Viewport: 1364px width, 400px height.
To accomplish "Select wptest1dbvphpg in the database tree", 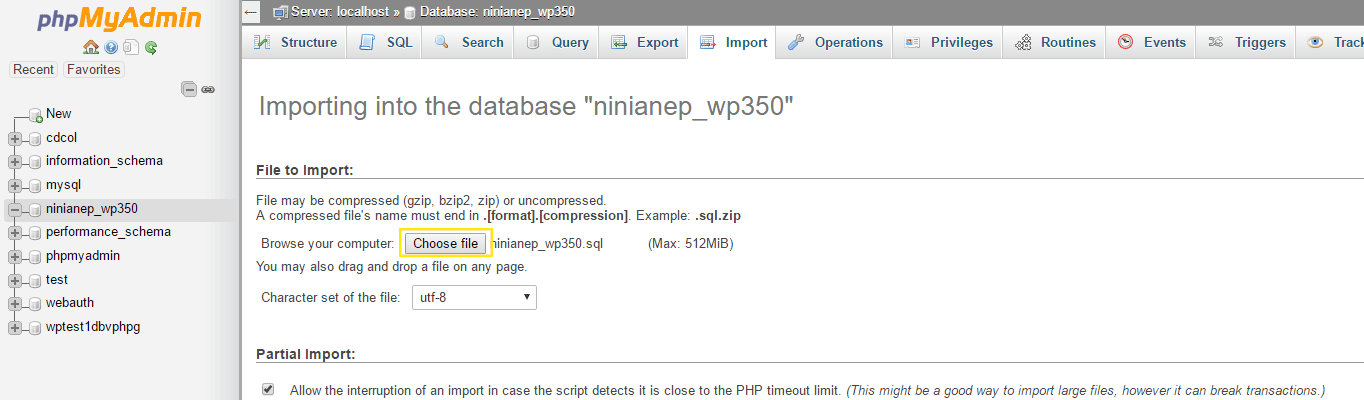I will point(93,327).
